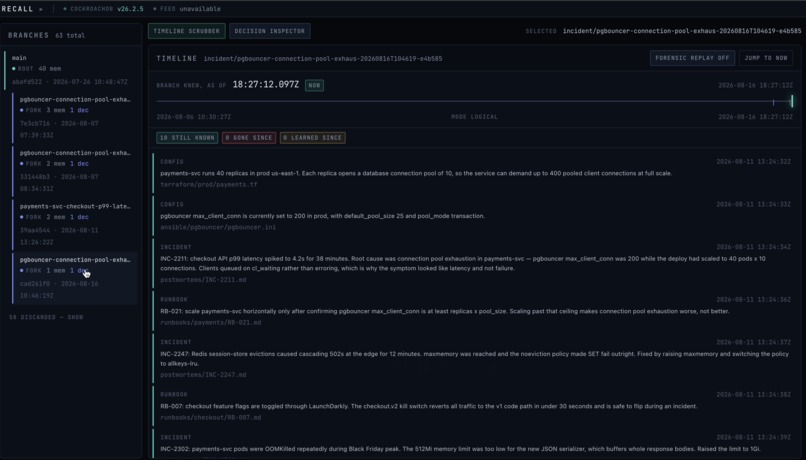This screenshot has height=460, width=806.
Task: Click the timeline scrubber handle at the far end
Action: (792, 101)
